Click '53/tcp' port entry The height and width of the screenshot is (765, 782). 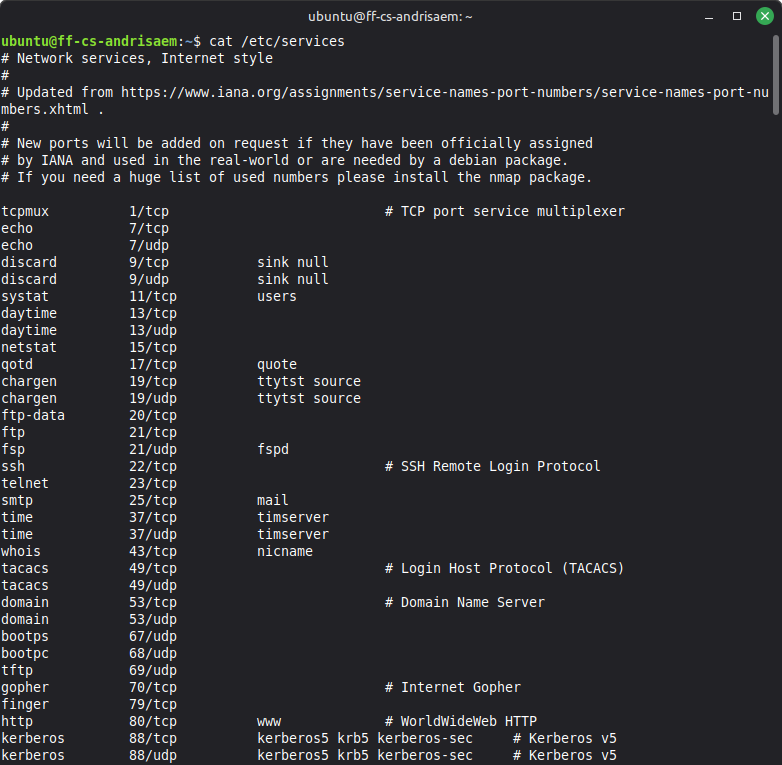[153, 602]
